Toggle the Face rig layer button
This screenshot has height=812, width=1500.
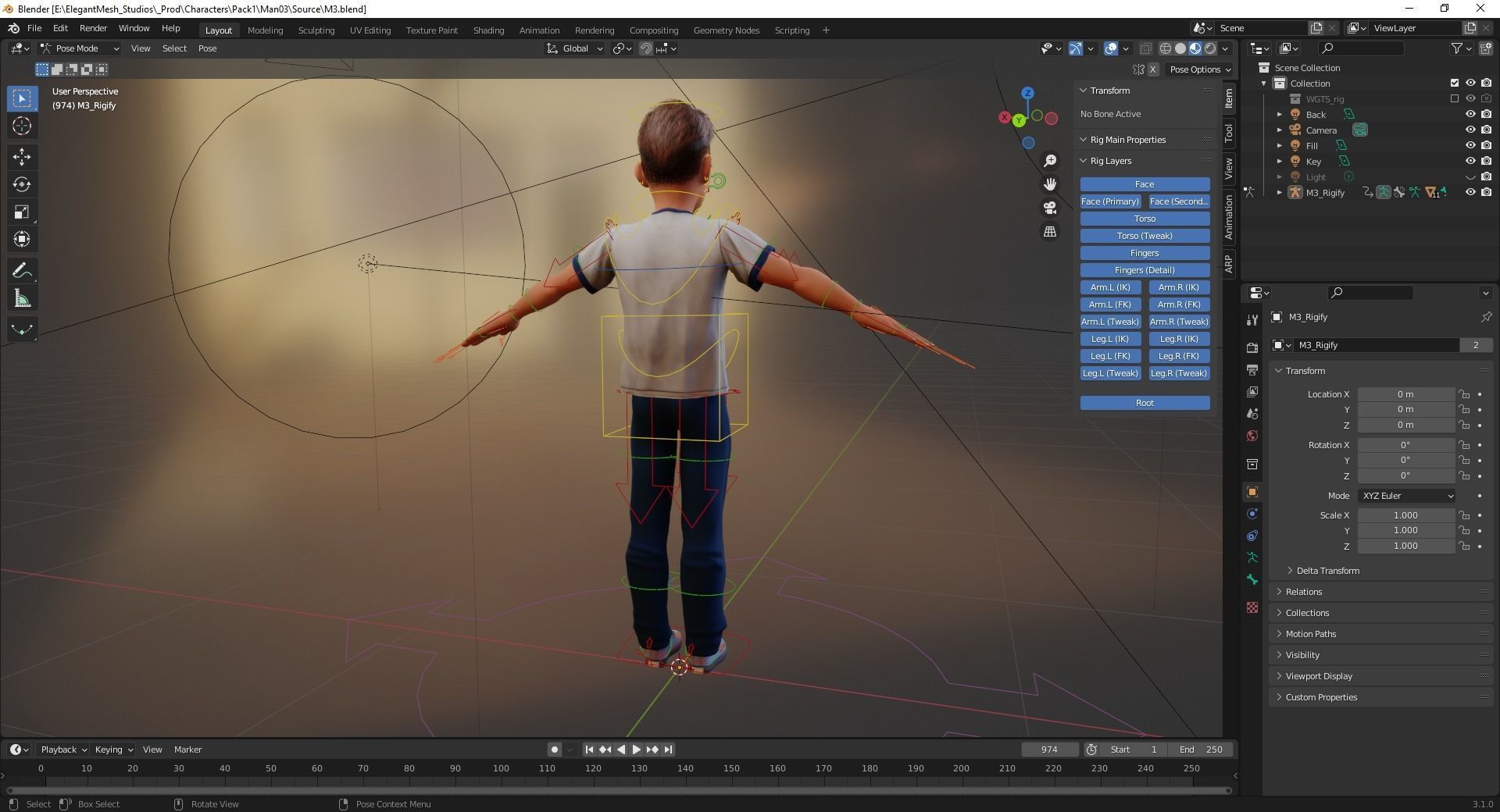pos(1145,184)
